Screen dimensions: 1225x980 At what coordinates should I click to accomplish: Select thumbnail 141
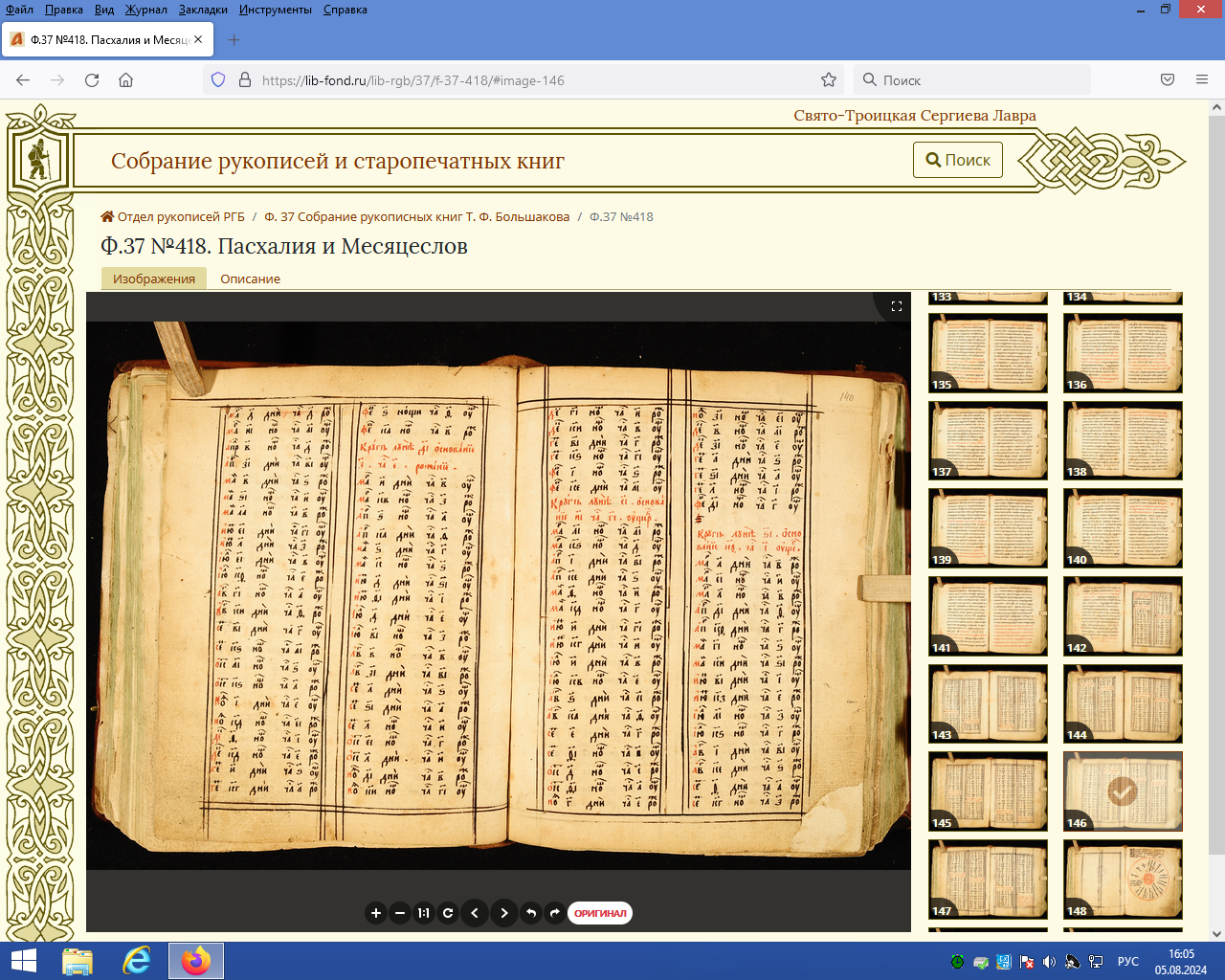point(988,615)
